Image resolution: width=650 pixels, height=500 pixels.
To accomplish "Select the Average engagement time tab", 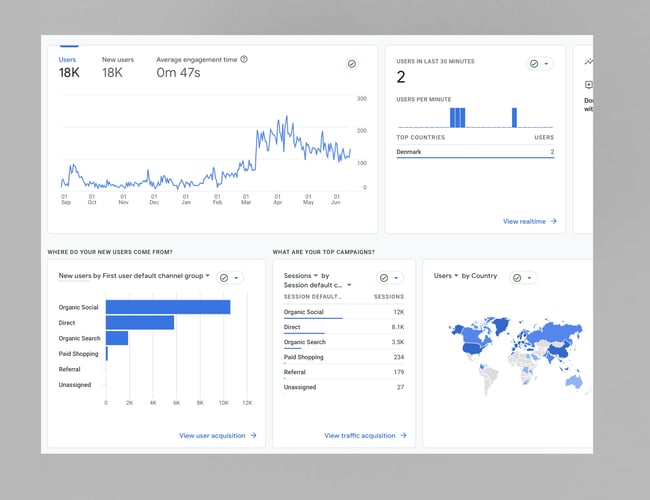I will (x=196, y=66).
